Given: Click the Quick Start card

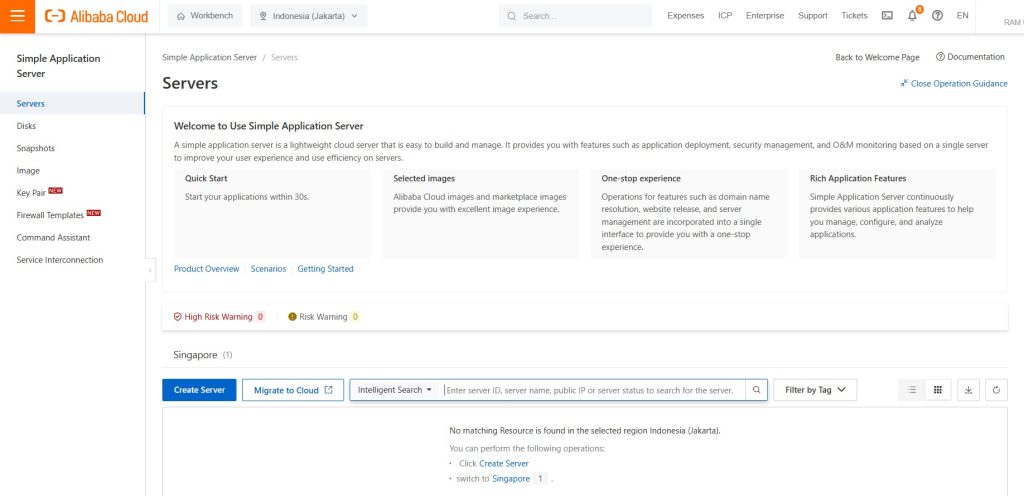Looking at the screenshot, I should tap(272, 214).
